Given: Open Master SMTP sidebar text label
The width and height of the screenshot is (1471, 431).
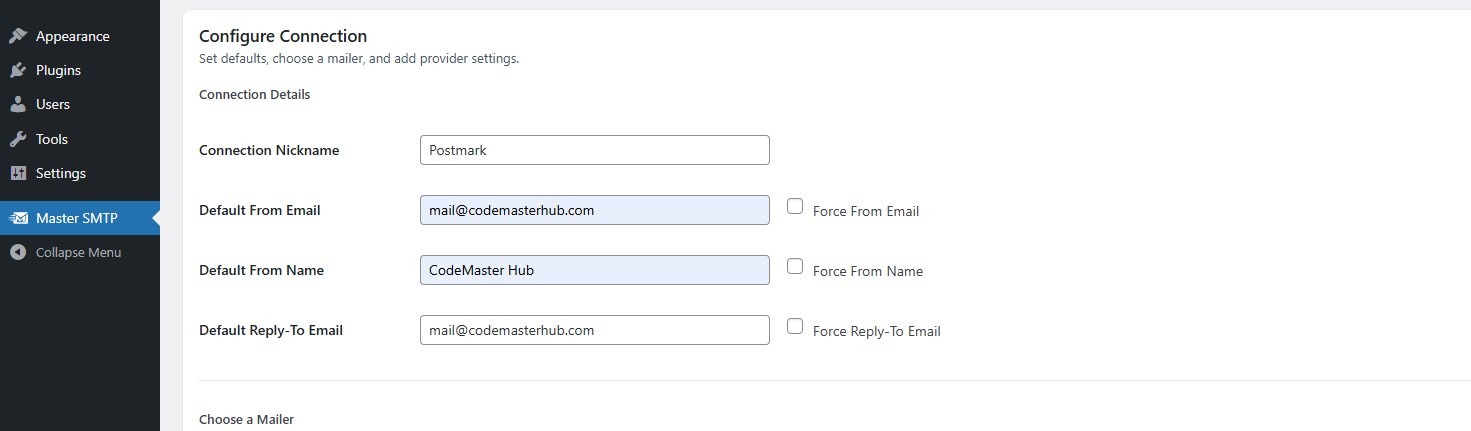Looking at the screenshot, I should (x=76, y=218).
